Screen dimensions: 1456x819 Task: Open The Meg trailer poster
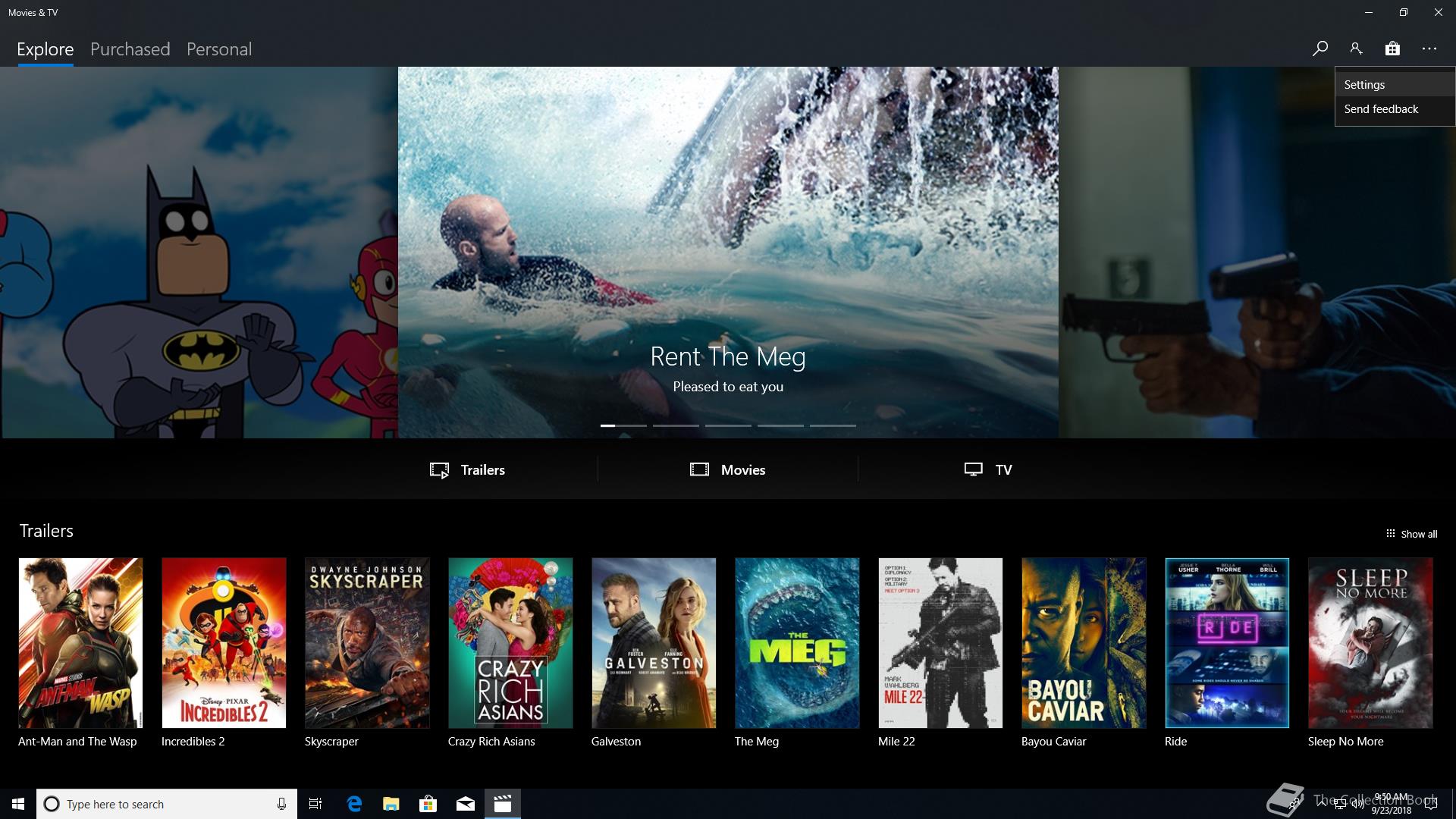[797, 643]
